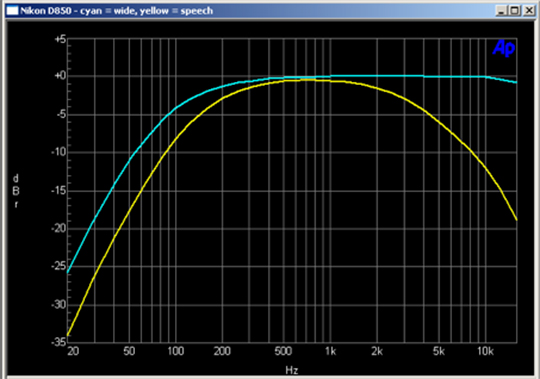Click the -20 dB axis label

(59, 228)
